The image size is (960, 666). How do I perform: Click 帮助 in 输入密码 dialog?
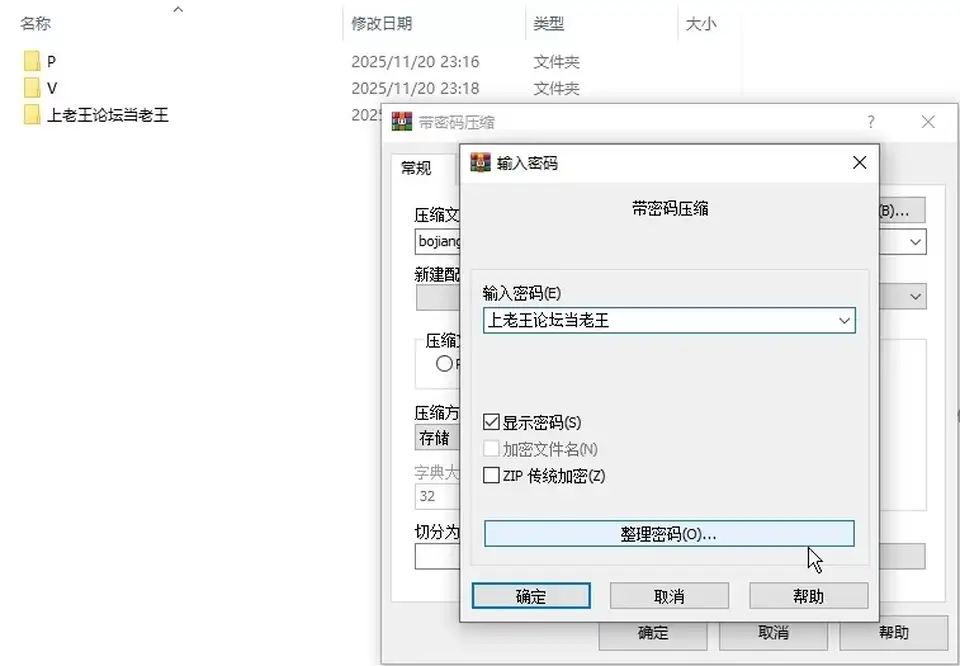click(808, 596)
